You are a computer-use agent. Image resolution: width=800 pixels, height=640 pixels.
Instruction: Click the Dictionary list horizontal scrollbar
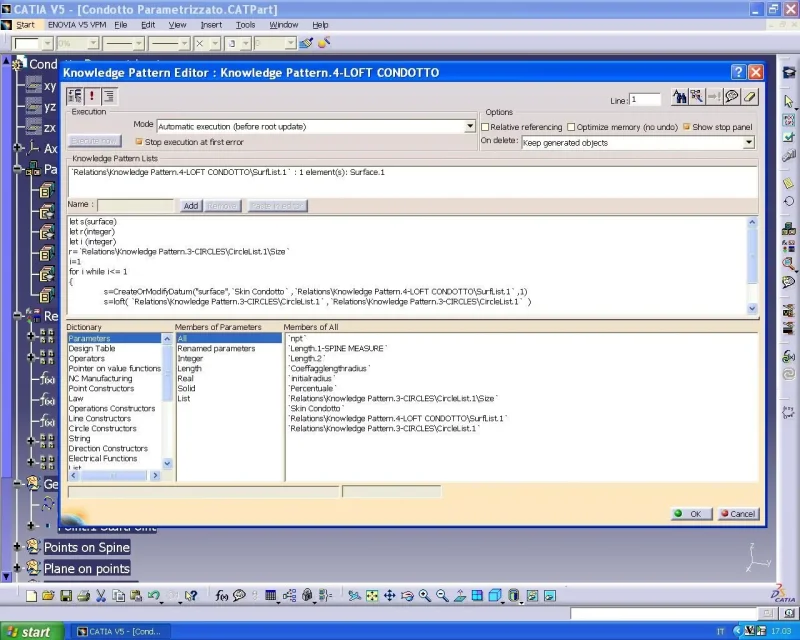pyautogui.click(x=114, y=475)
